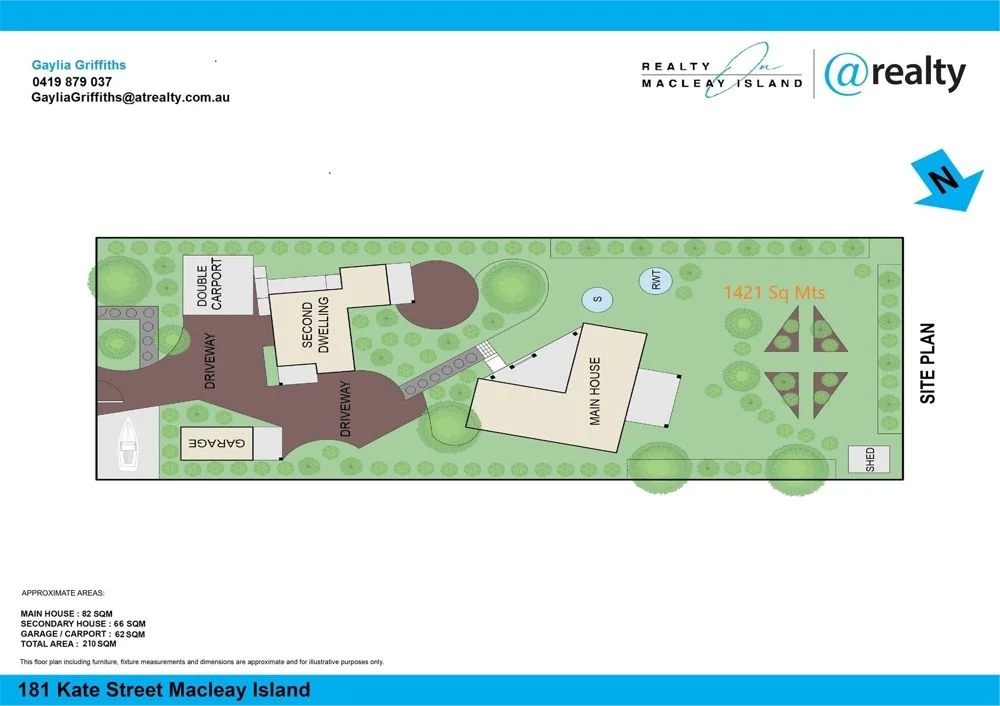
Task: Click the agent name 'Gaylia Griffiths'
Action: pyautogui.click(x=78, y=65)
